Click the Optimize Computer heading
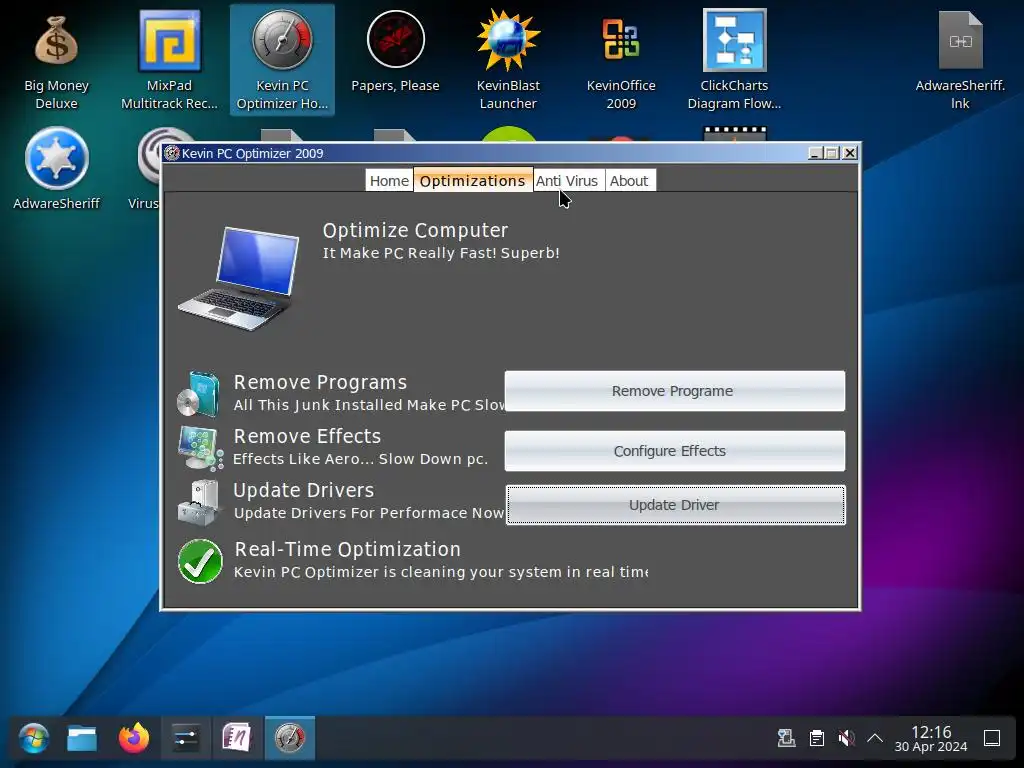 pyautogui.click(x=415, y=231)
